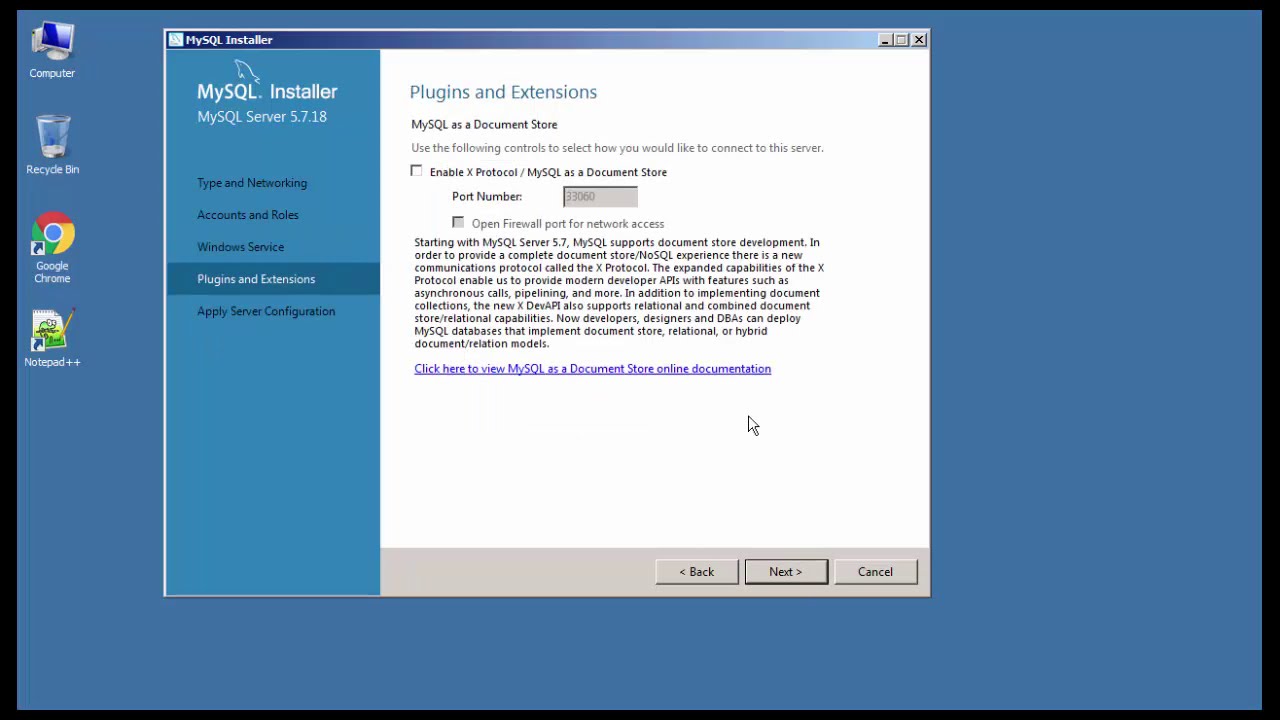The width and height of the screenshot is (1280, 720).
Task: Click the Back button
Action: pos(697,572)
